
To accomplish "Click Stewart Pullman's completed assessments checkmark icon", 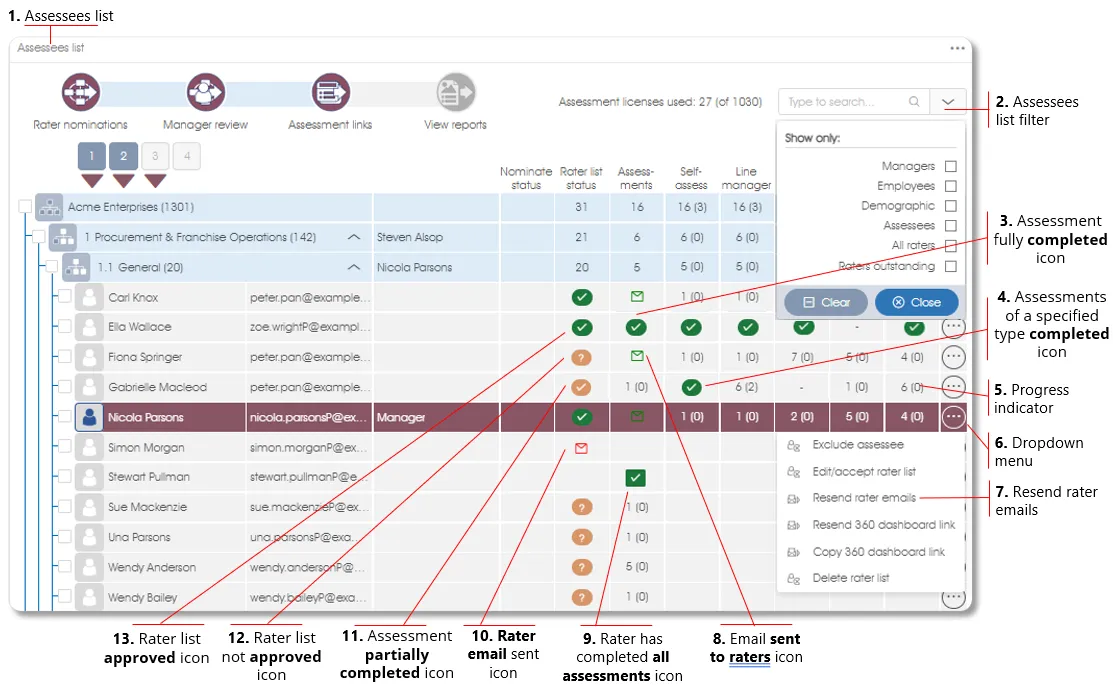I will point(635,478).
